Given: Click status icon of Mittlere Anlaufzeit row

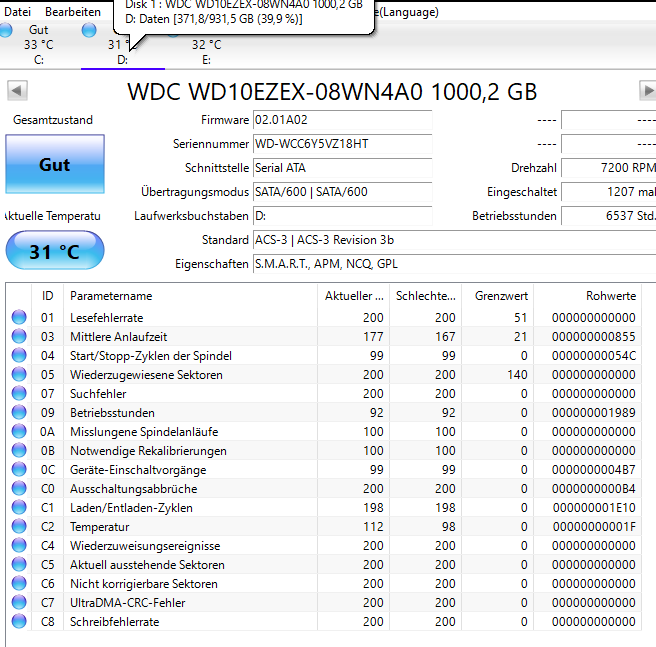Looking at the screenshot, I should pyautogui.click(x=19, y=336).
